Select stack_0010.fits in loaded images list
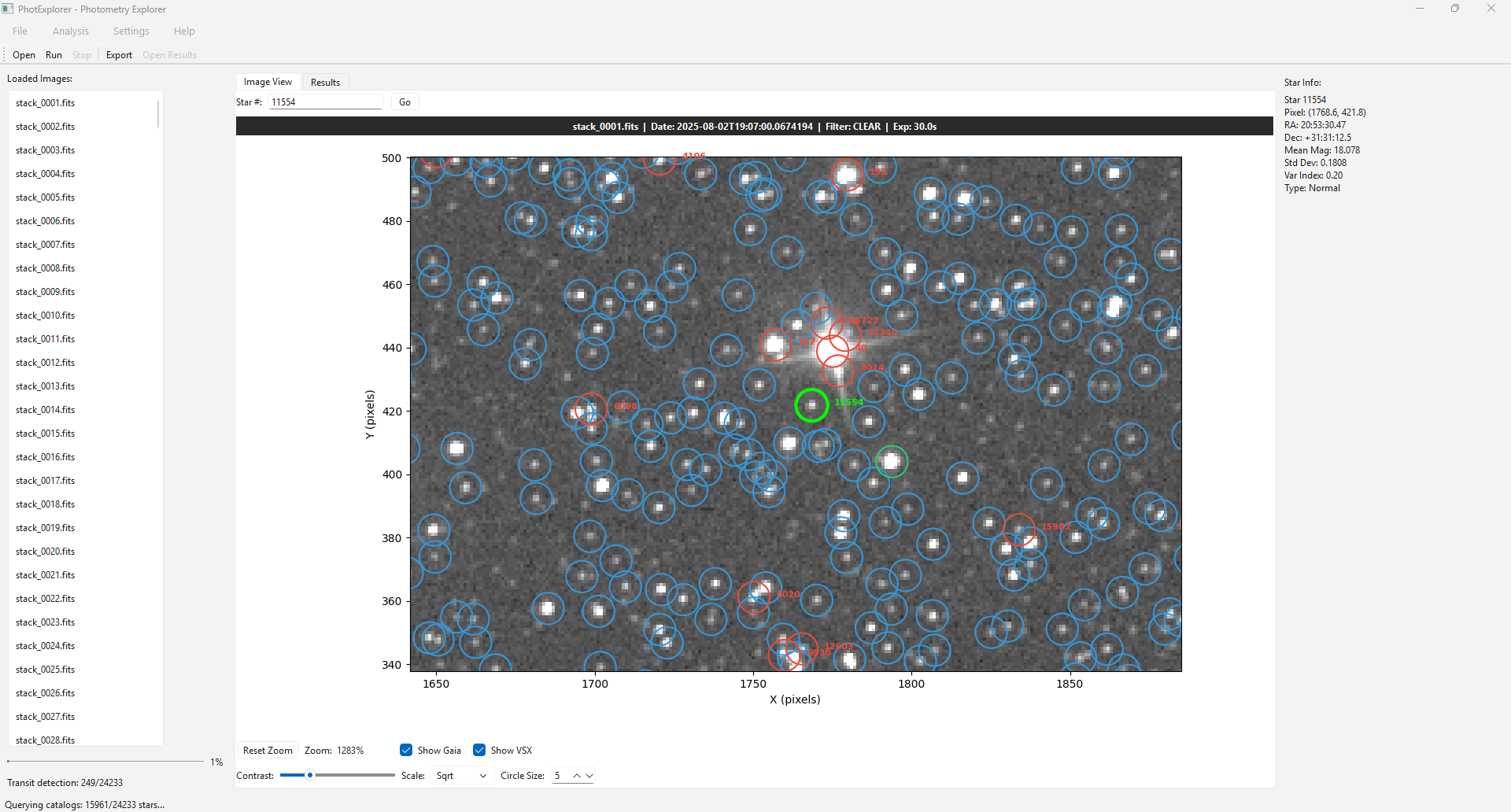The width and height of the screenshot is (1511, 812). [x=45, y=316]
